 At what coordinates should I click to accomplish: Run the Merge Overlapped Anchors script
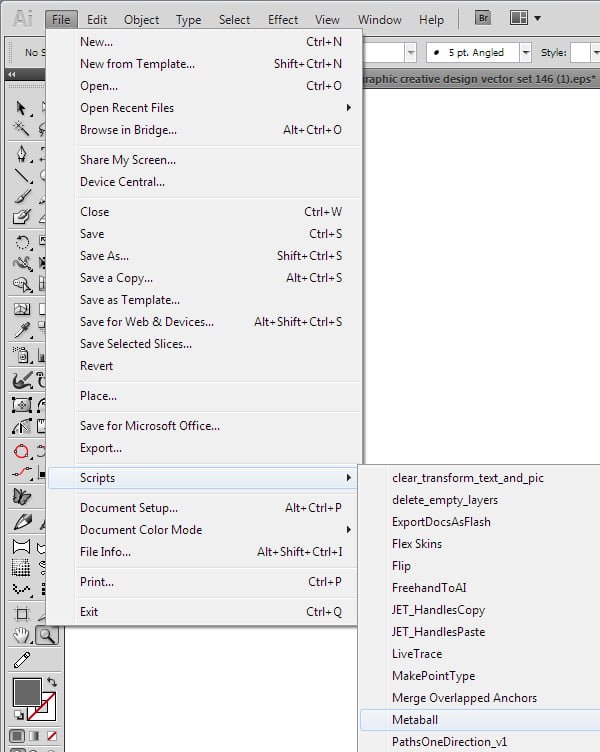click(x=480, y=698)
